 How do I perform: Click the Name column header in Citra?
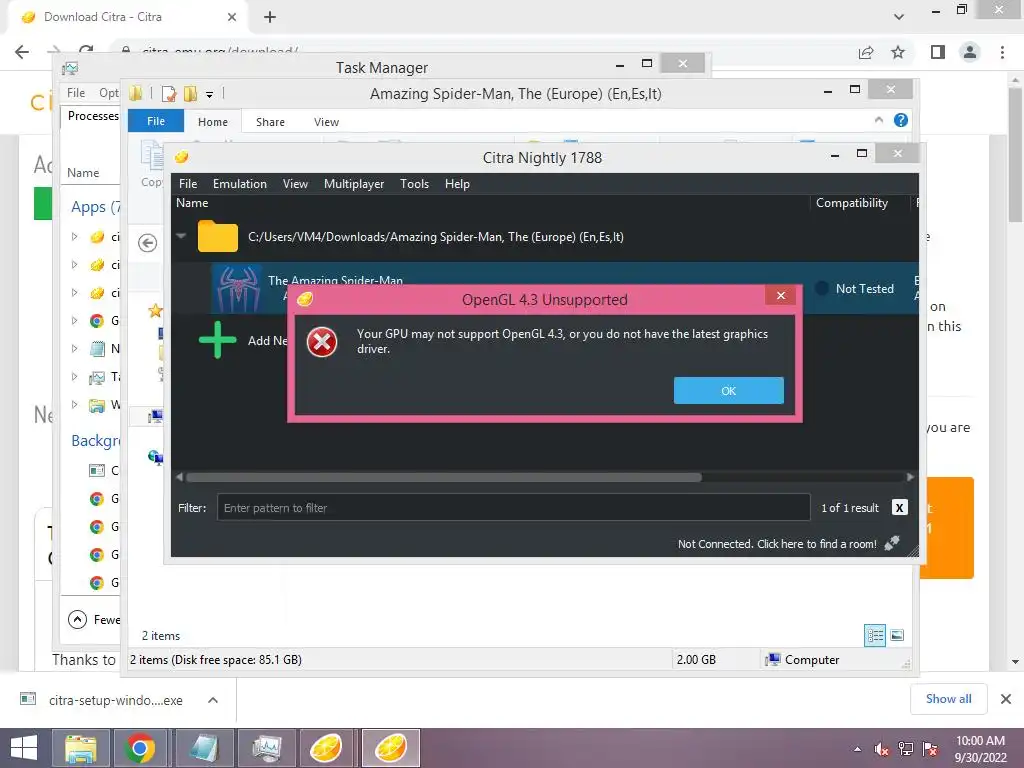coord(192,203)
